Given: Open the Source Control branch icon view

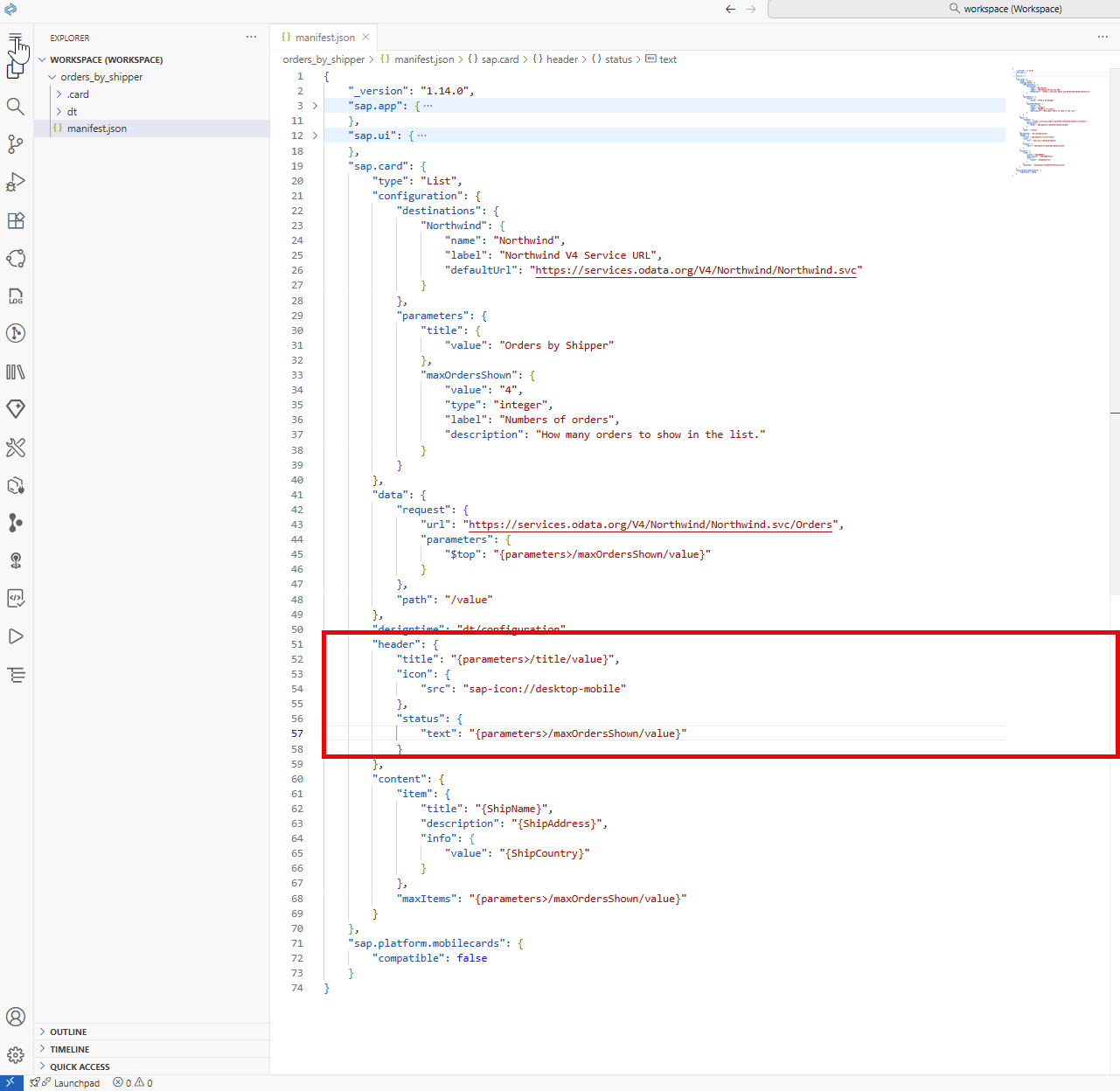Looking at the screenshot, I should [15, 144].
